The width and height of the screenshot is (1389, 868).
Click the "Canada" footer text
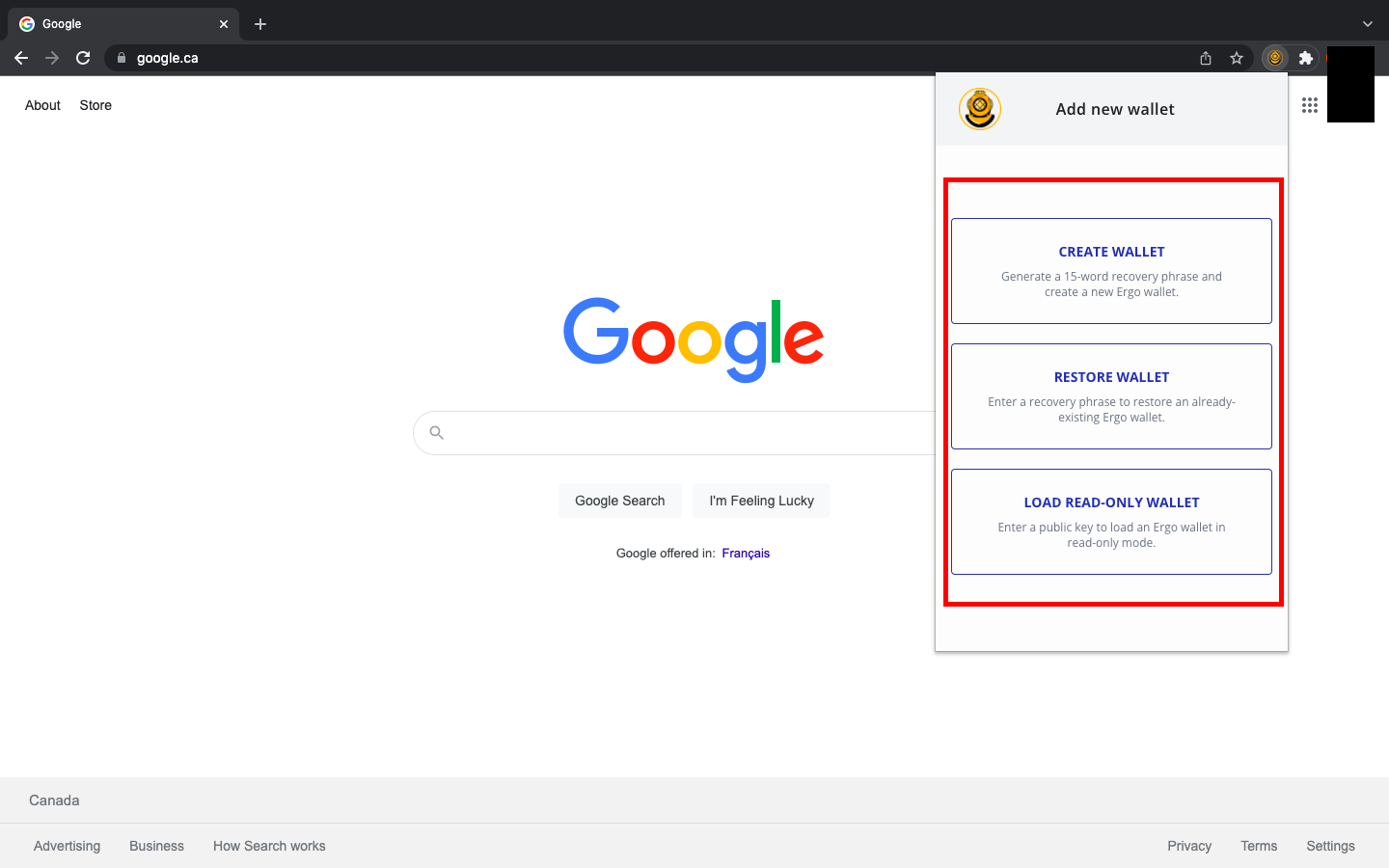coord(54,800)
